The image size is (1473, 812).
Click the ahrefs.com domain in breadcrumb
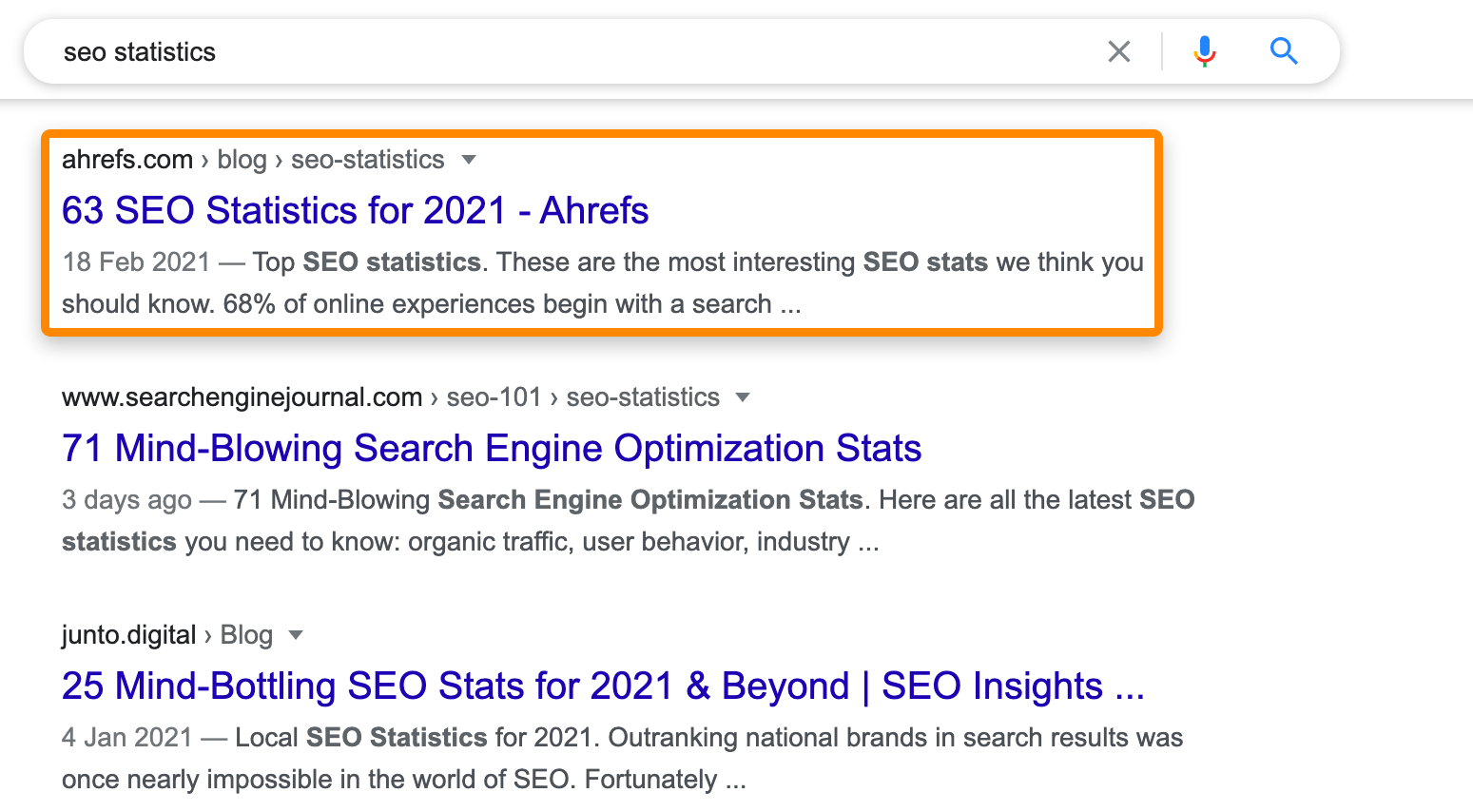click(127, 160)
